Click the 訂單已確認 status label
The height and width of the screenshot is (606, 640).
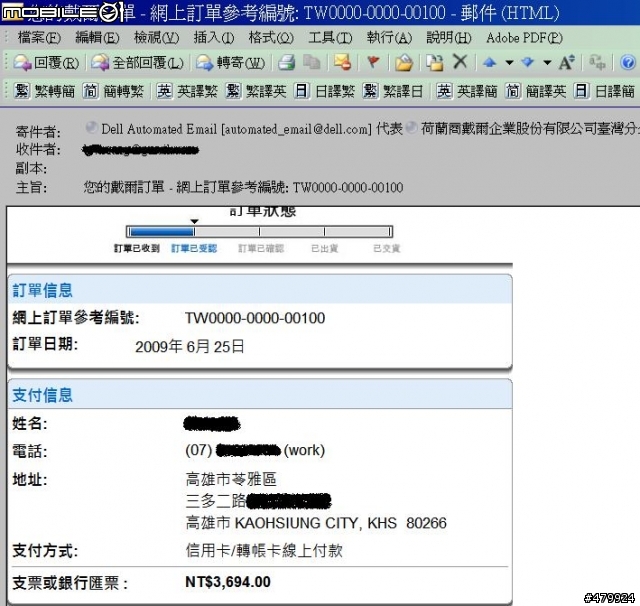(x=261, y=249)
